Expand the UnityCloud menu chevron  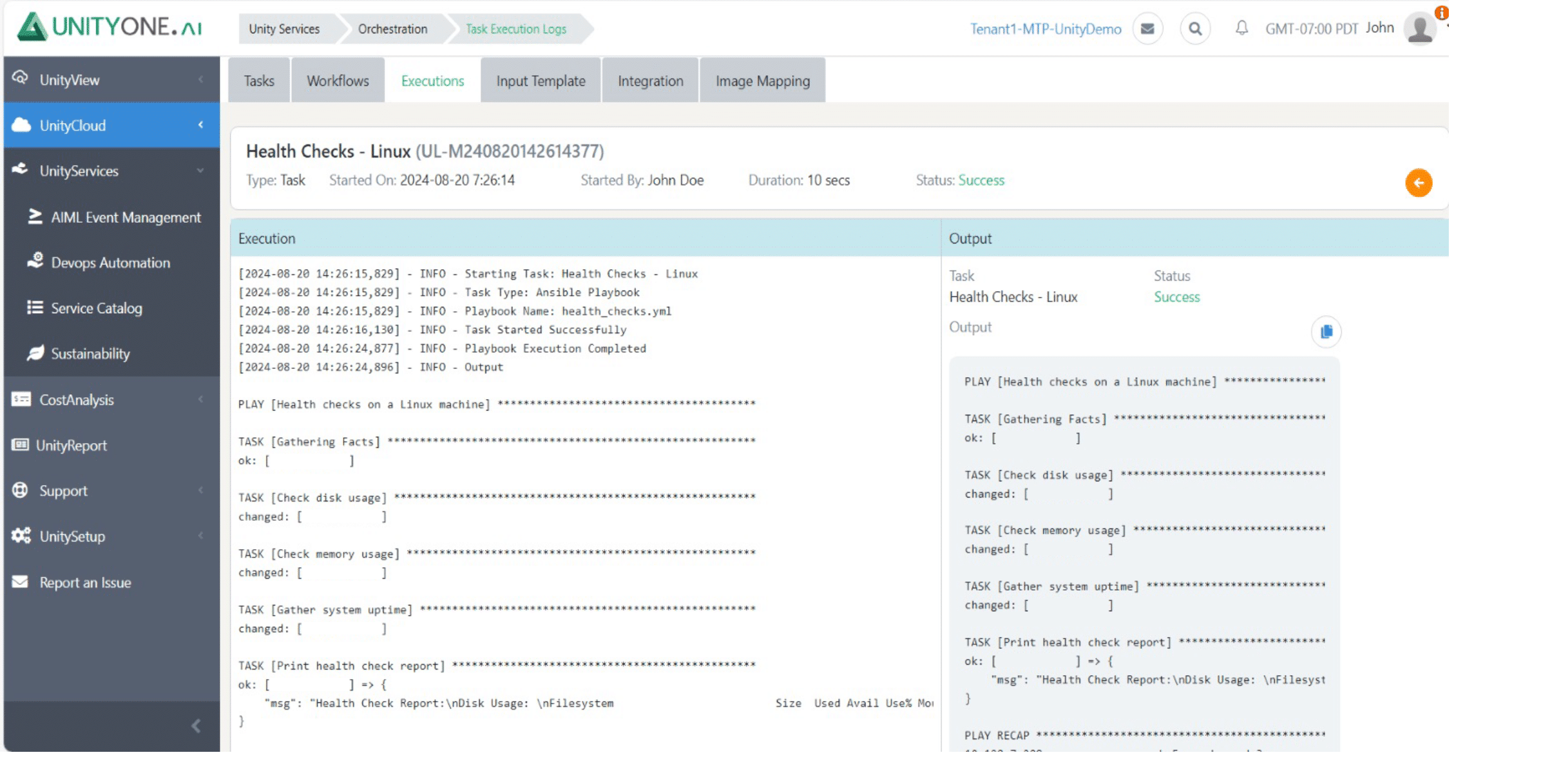pos(201,125)
